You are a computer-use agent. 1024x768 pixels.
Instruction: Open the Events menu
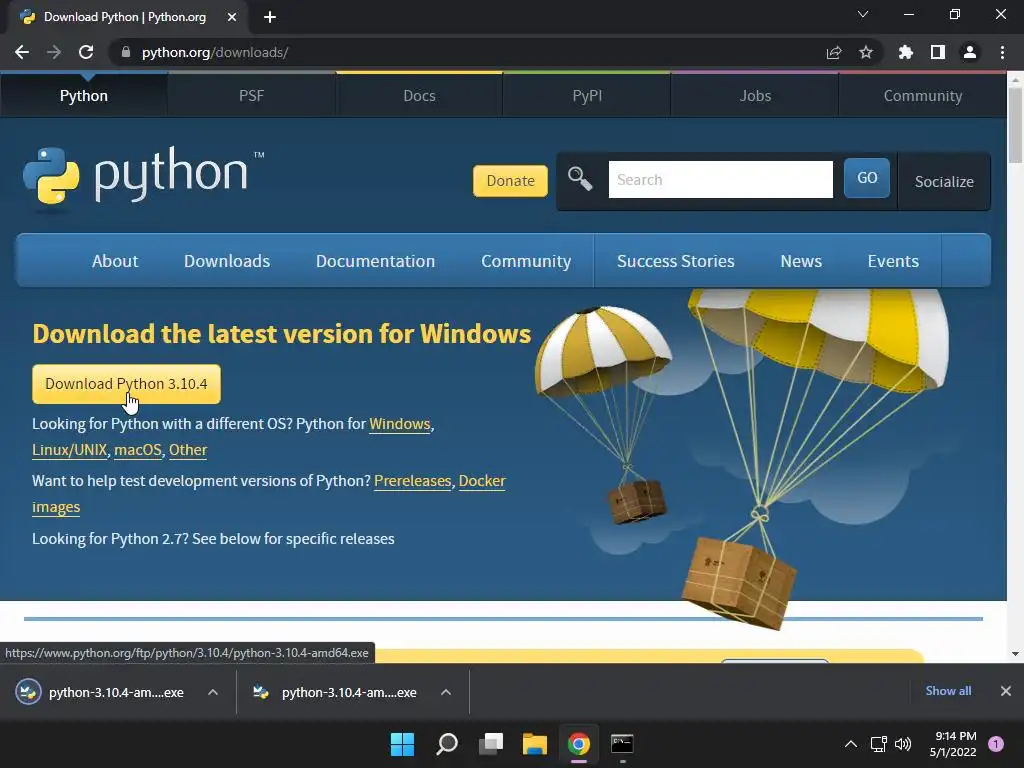(x=893, y=261)
